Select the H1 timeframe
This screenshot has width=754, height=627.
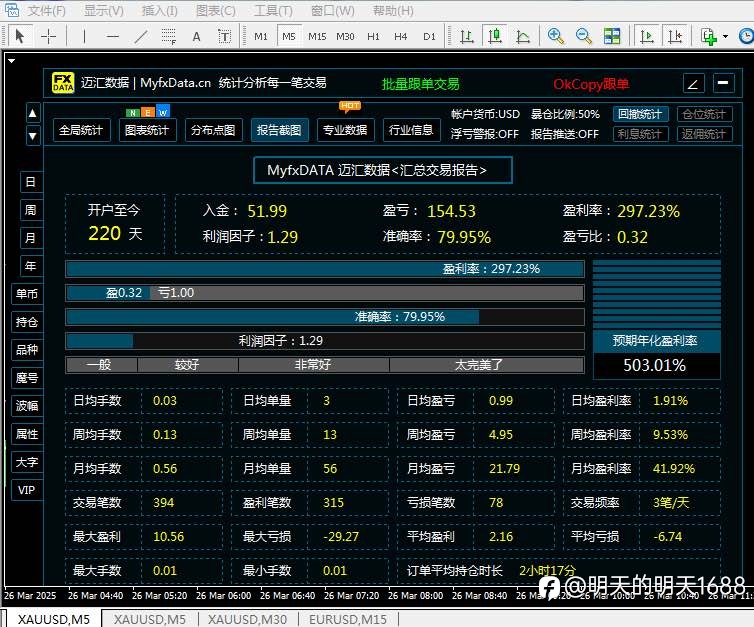[x=373, y=37]
